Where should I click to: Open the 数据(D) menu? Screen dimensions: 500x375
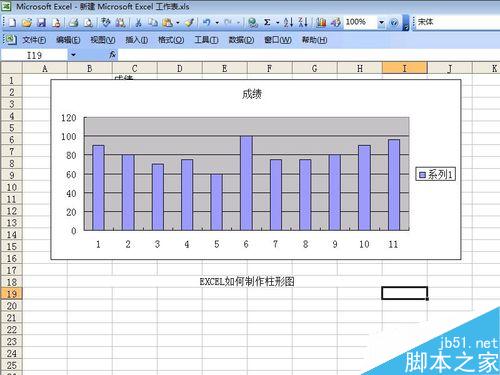tap(241, 40)
